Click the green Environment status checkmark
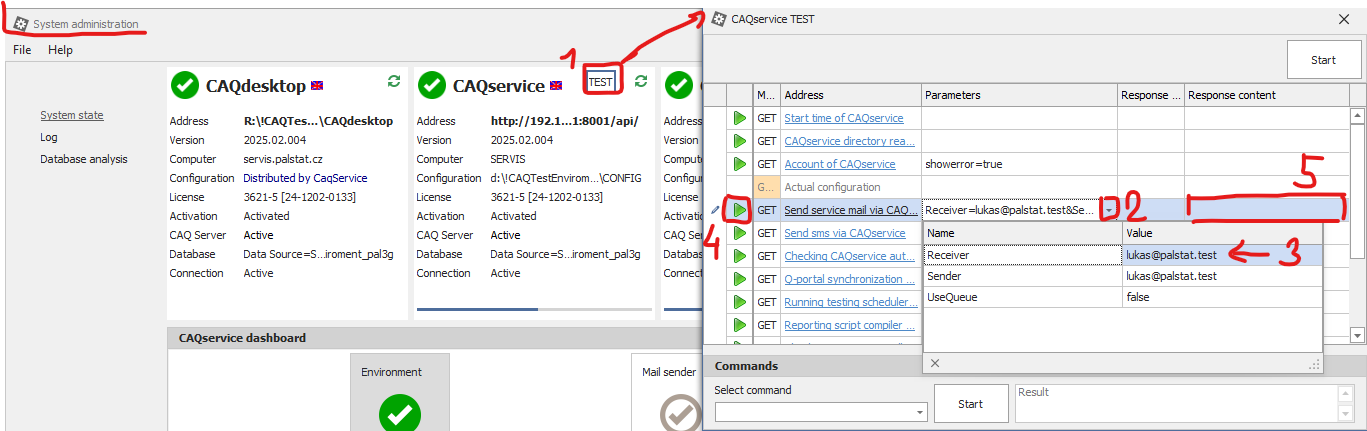This screenshot has height=431, width=1367. 399,410
